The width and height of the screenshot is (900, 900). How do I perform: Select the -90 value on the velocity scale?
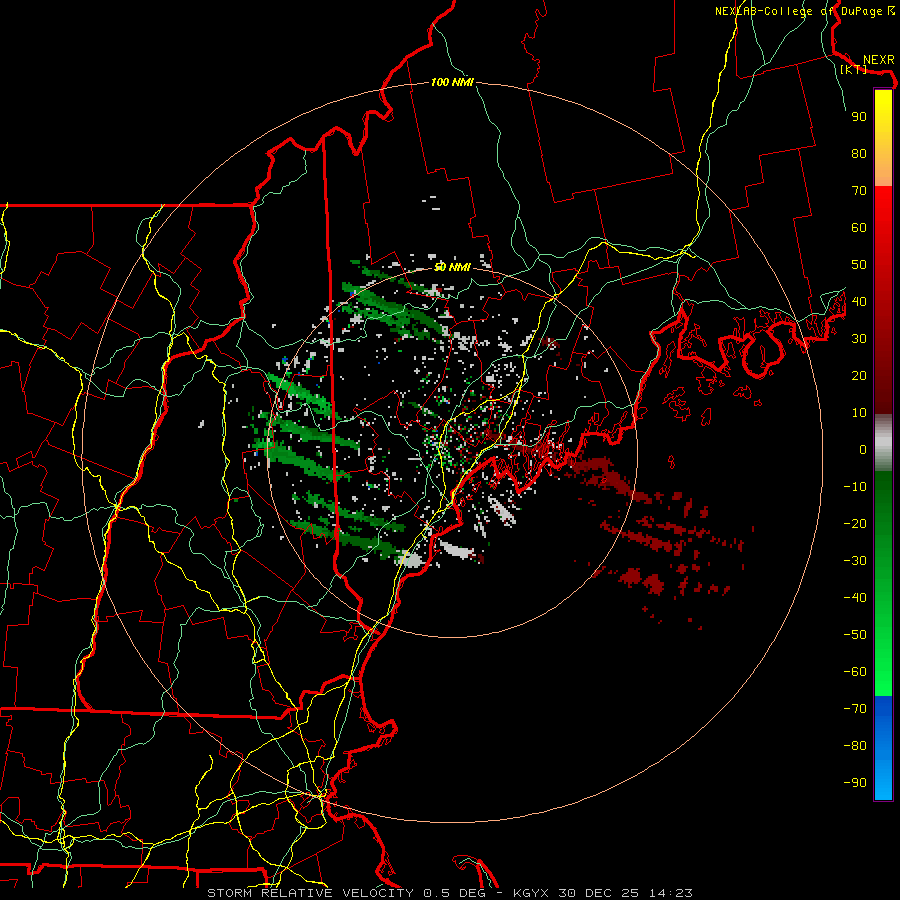click(x=855, y=783)
